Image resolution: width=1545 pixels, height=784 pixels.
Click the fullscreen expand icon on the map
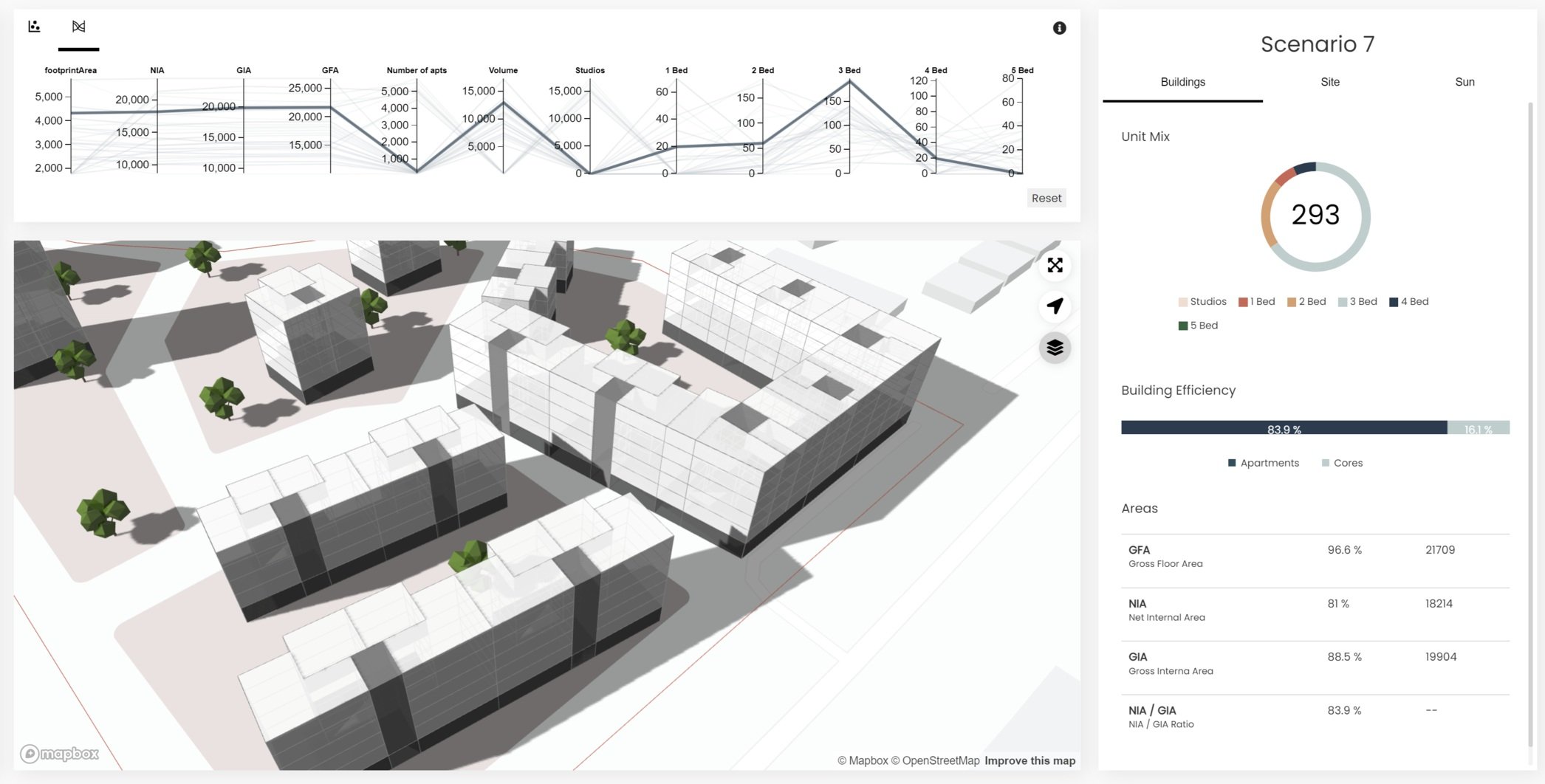pyautogui.click(x=1055, y=266)
